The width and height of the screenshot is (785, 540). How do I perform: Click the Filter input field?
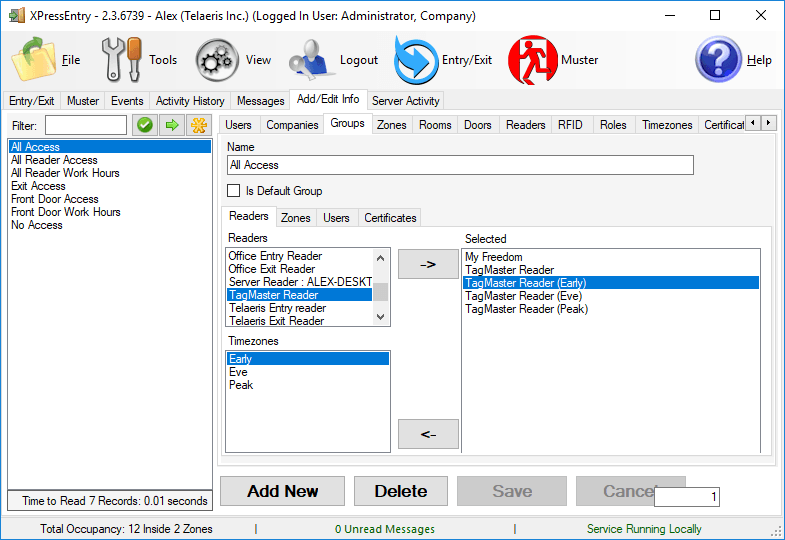(86, 125)
